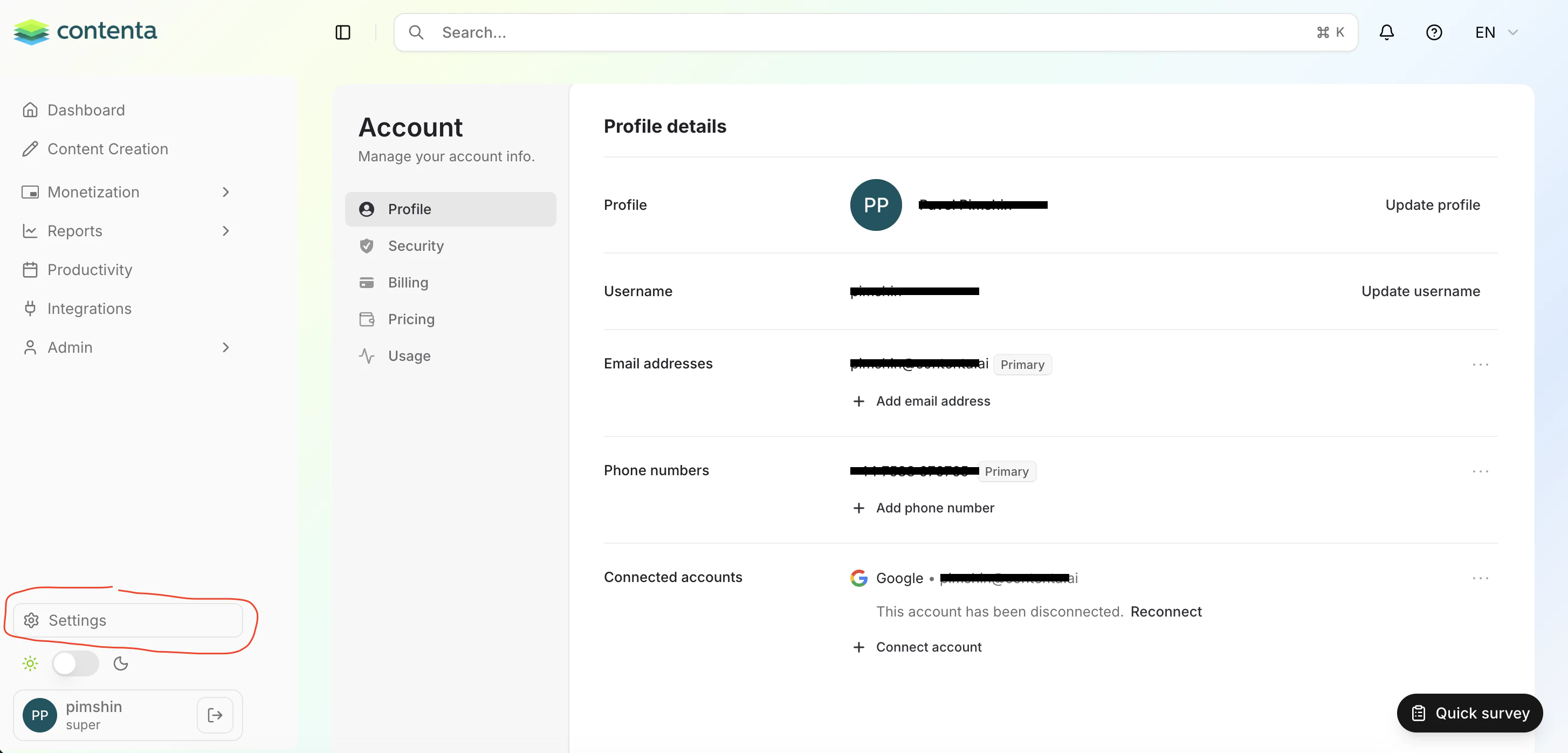
Task: Expand the Monetization submenu chevron
Action: pyautogui.click(x=226, y=193)
